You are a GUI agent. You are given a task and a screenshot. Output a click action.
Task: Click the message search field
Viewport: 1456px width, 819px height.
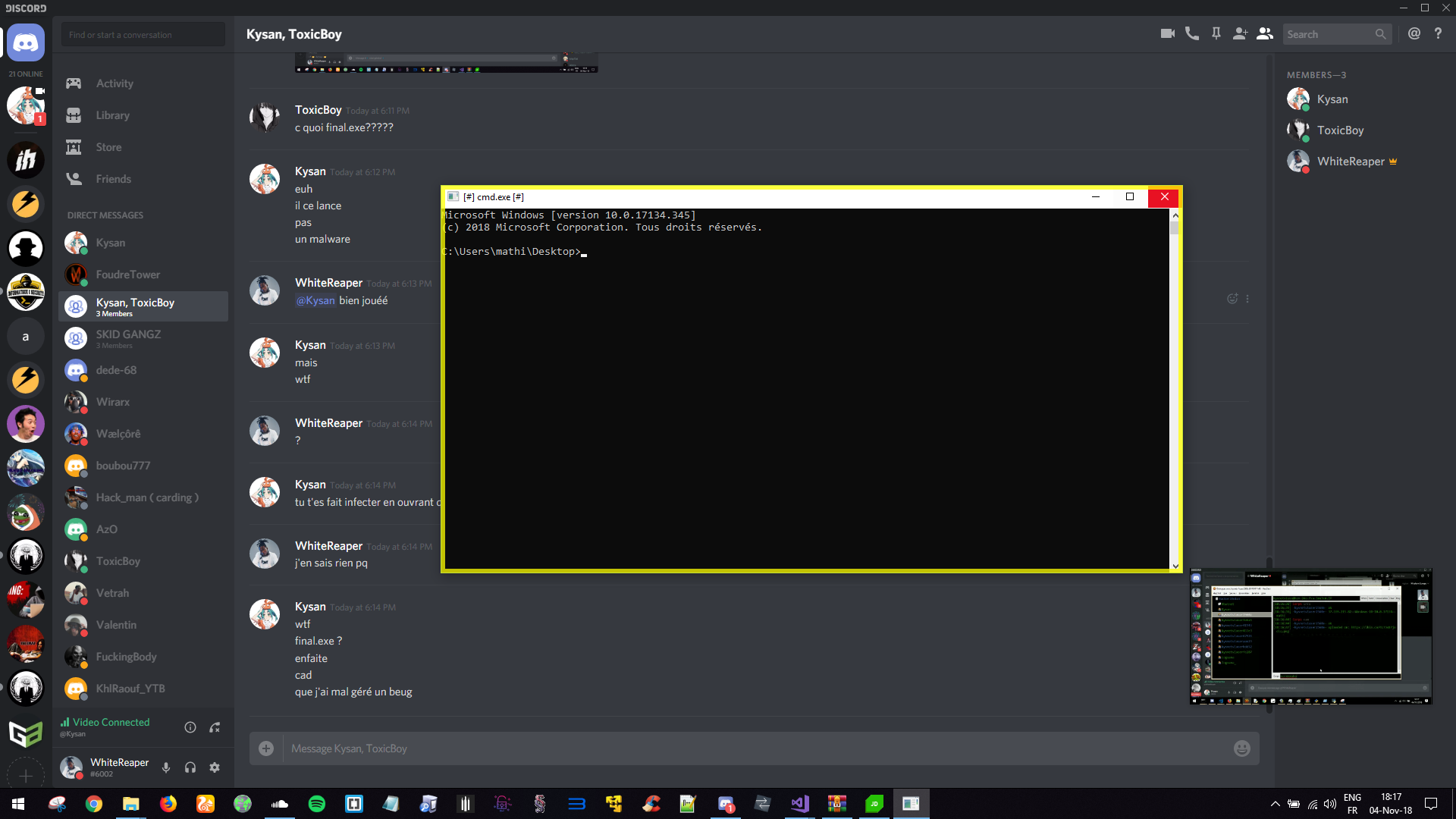click(1336, 34)
